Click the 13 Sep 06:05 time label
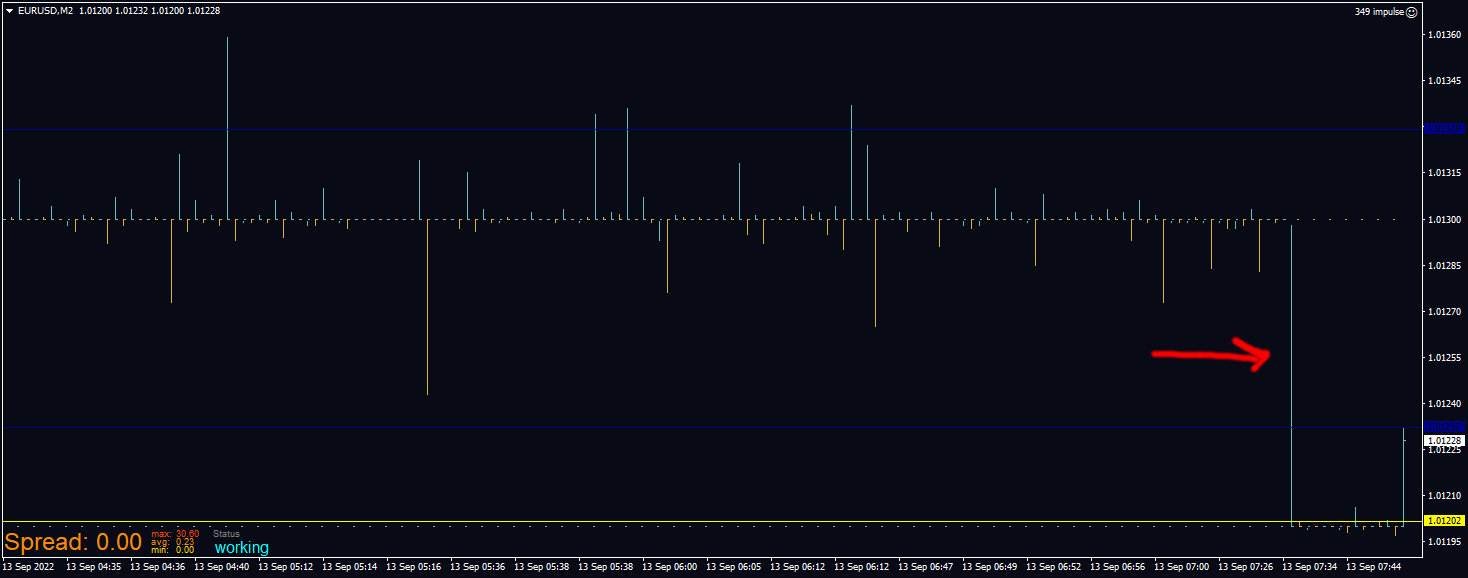1468x578 pixels. tap(734, 567)
